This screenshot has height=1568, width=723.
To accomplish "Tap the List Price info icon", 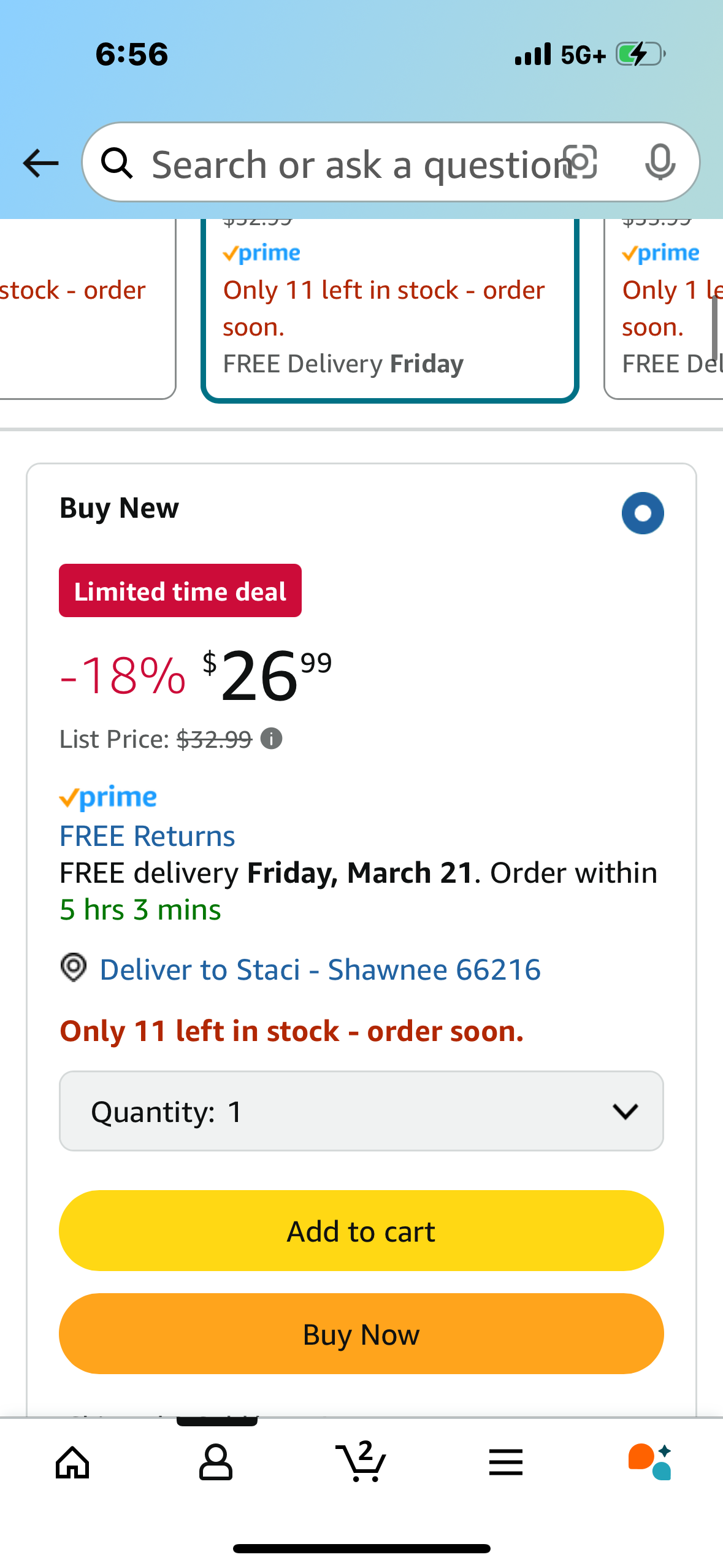I will click(x=271, y=739).
